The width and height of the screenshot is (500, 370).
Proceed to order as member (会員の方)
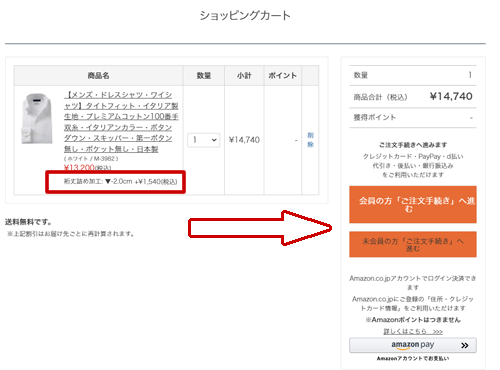(413, 204)
